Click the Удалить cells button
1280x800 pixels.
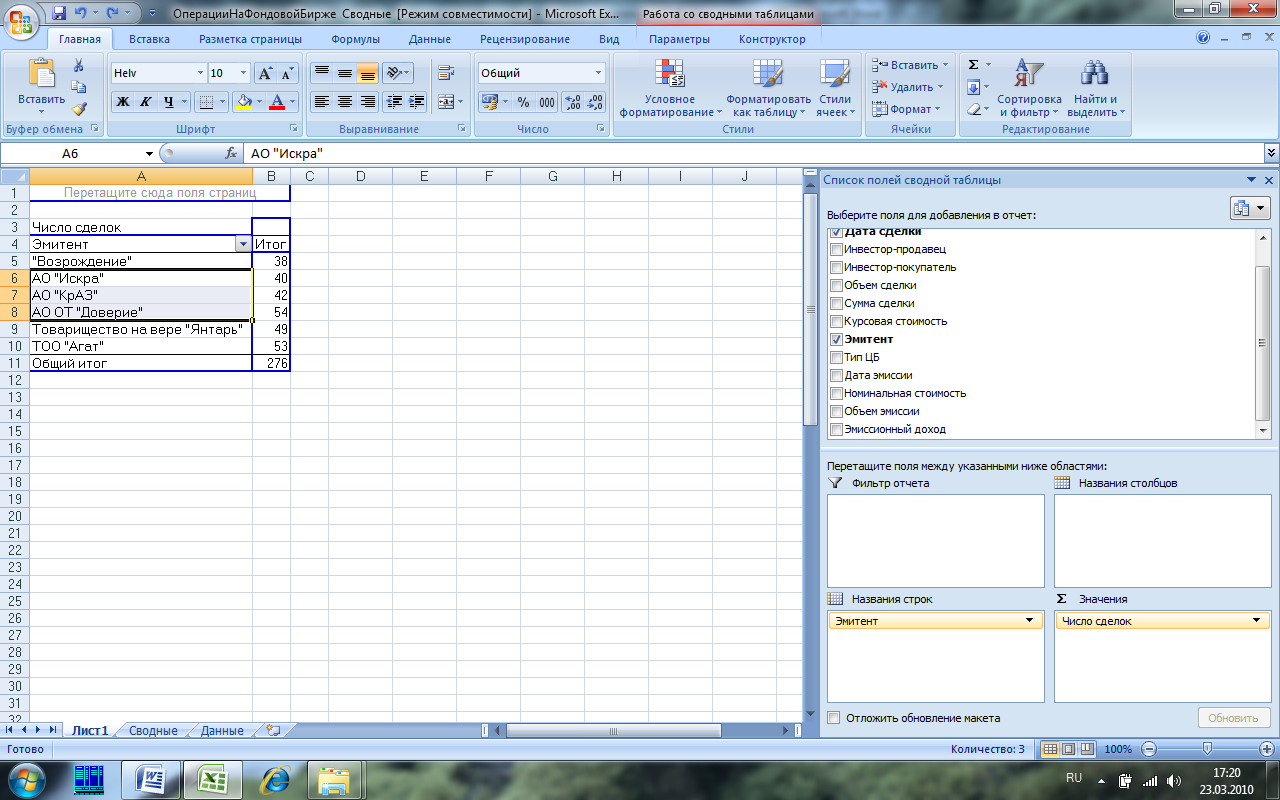[906, 87]
